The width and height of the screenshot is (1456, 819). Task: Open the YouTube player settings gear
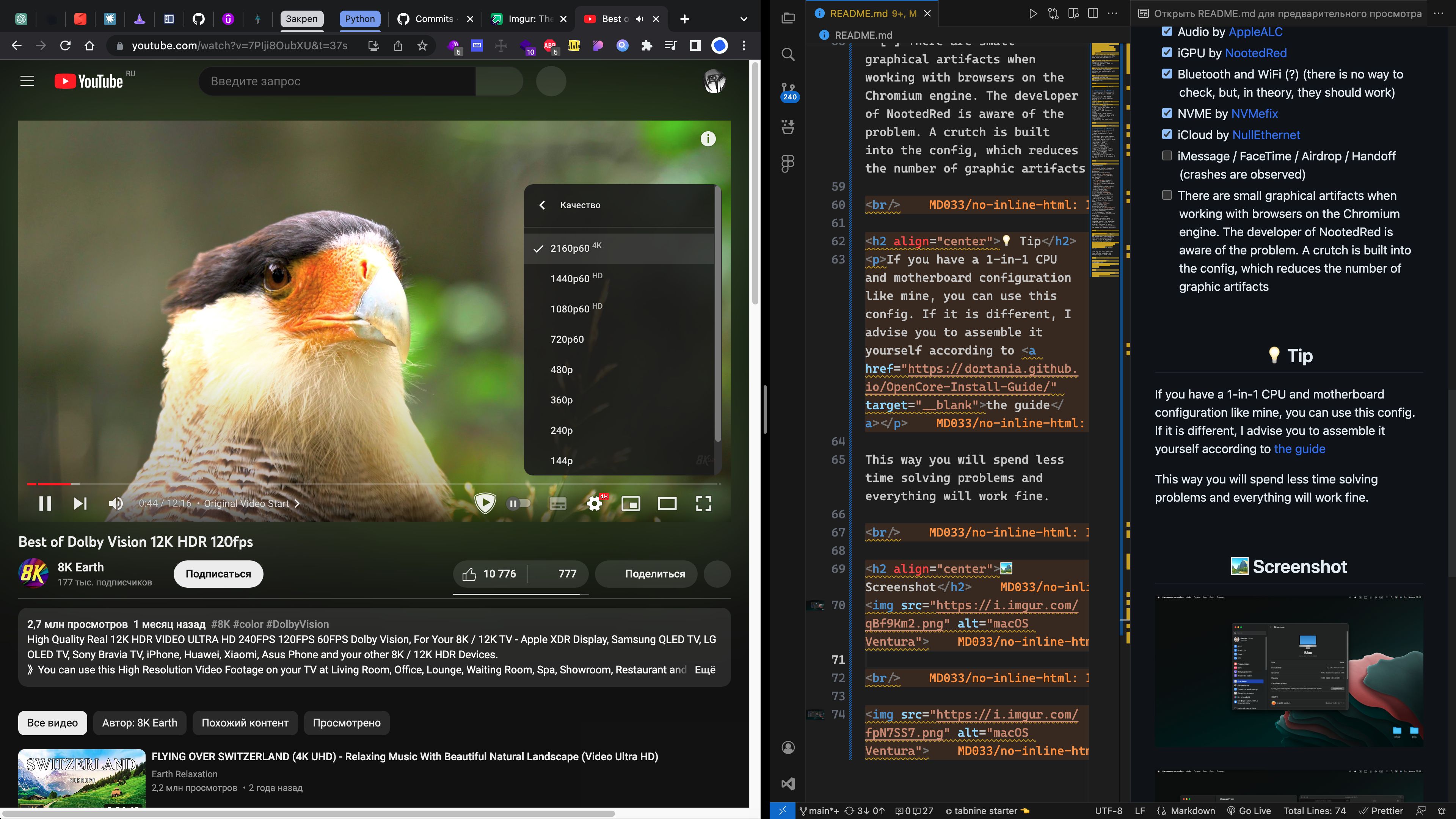(x=594, y=503)
